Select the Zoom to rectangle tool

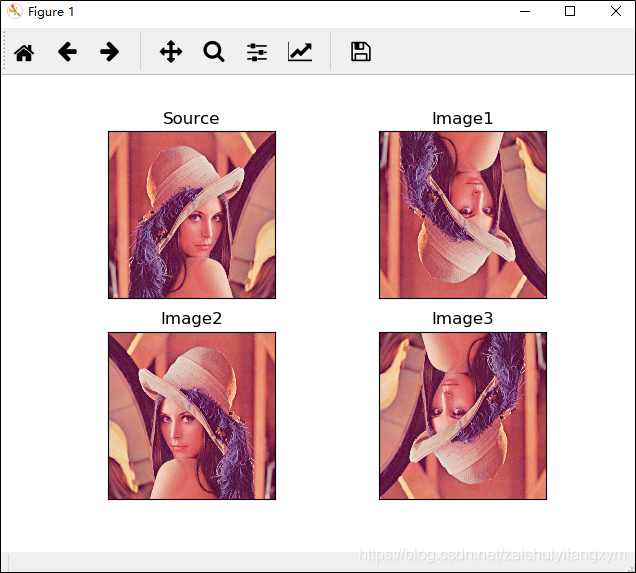tap(214, 52)
